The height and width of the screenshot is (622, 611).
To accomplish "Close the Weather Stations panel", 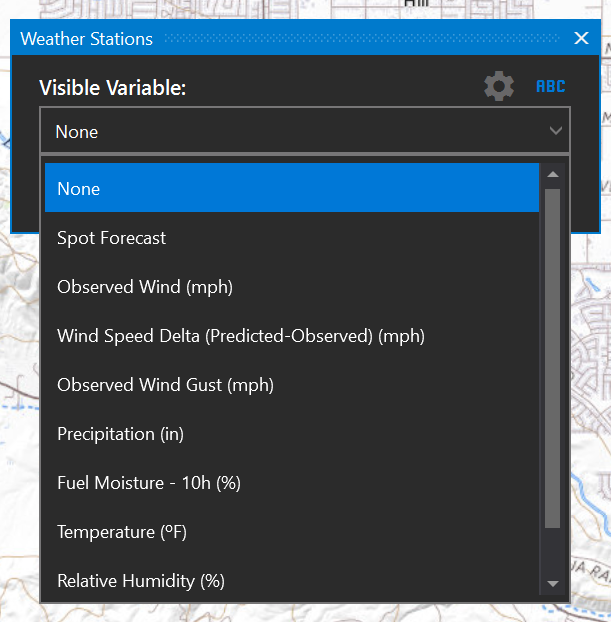I will click(x=581, y=39).
